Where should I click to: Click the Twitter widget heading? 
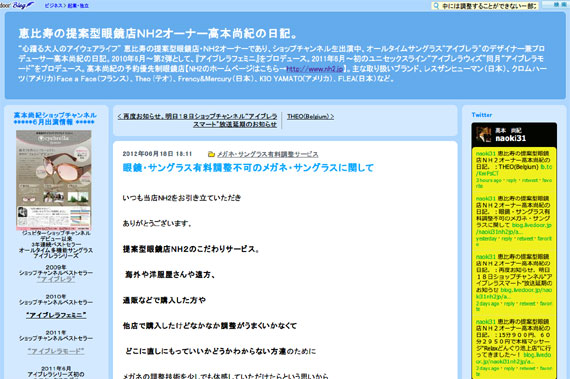[x=482, y=115]
